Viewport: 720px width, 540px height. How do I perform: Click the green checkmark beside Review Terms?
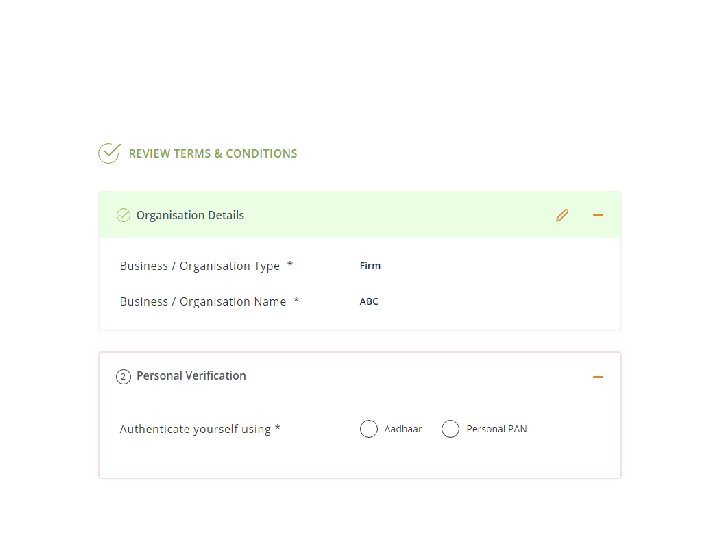(x=109, y=153)
